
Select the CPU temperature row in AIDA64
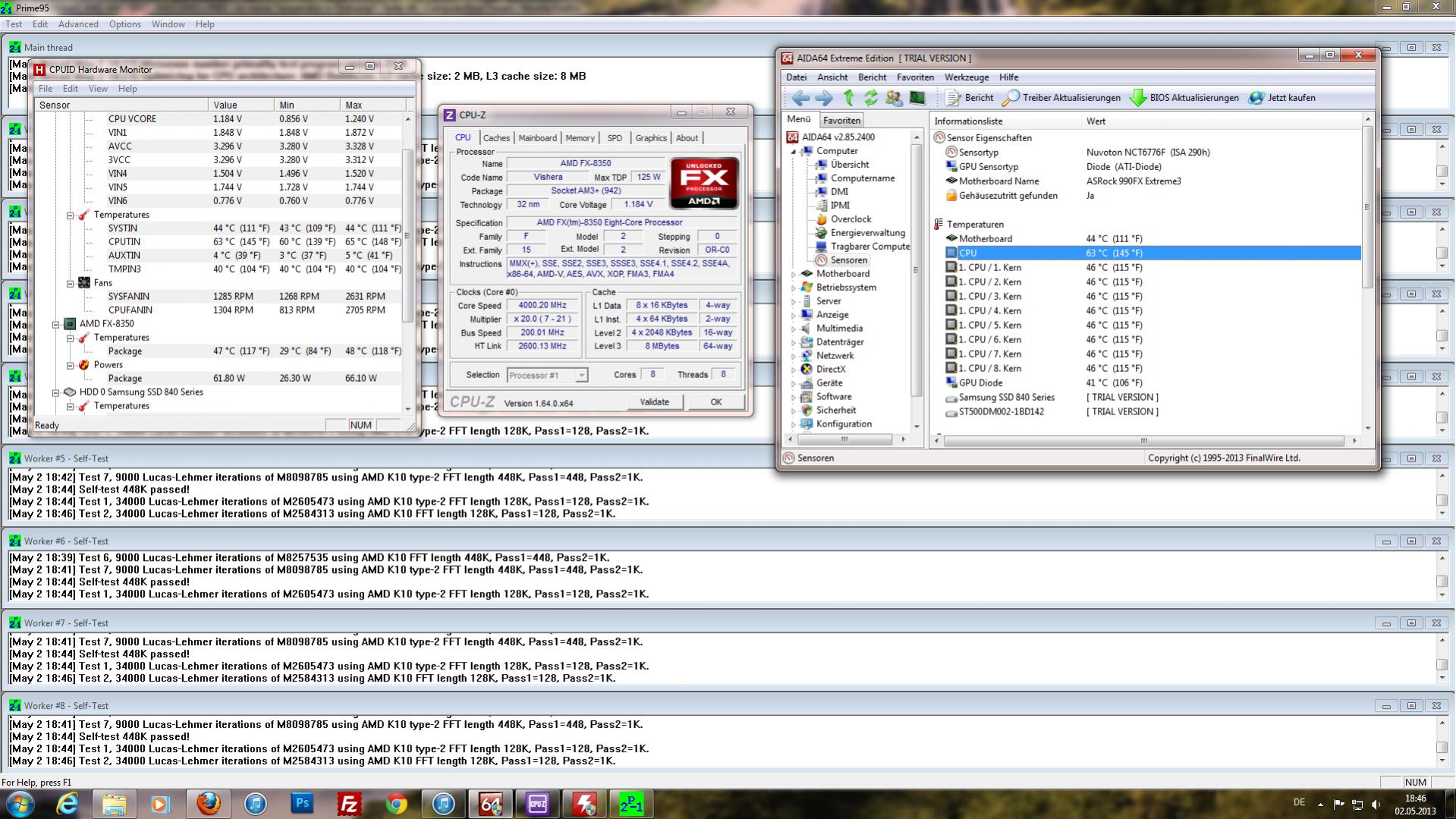click(x=1152, y=254)
